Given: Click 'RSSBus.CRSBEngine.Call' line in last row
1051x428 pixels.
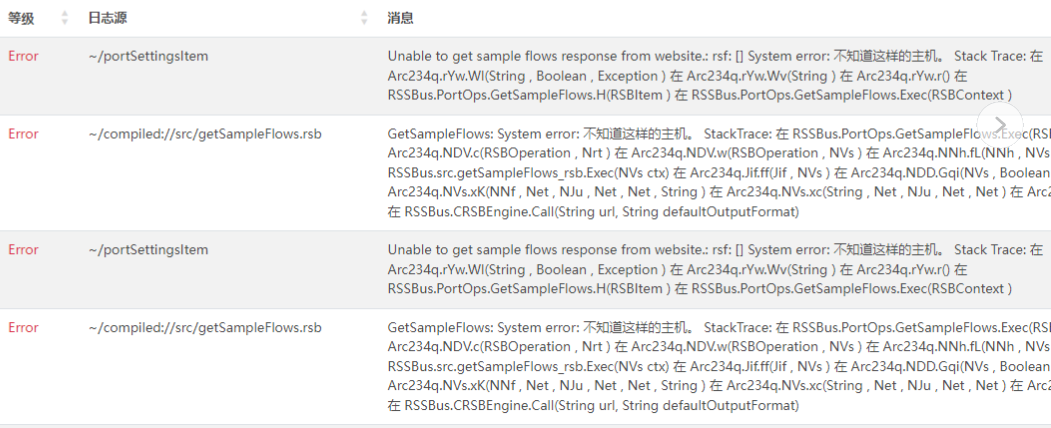Looking at the screenshot, I should point(593,405).
